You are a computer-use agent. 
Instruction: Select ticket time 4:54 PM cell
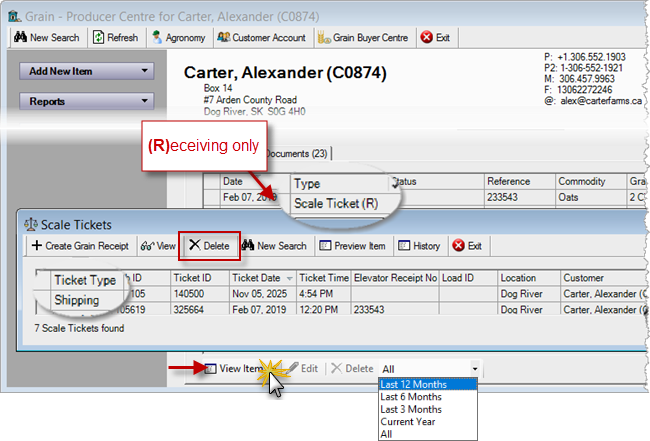(324, 294)
